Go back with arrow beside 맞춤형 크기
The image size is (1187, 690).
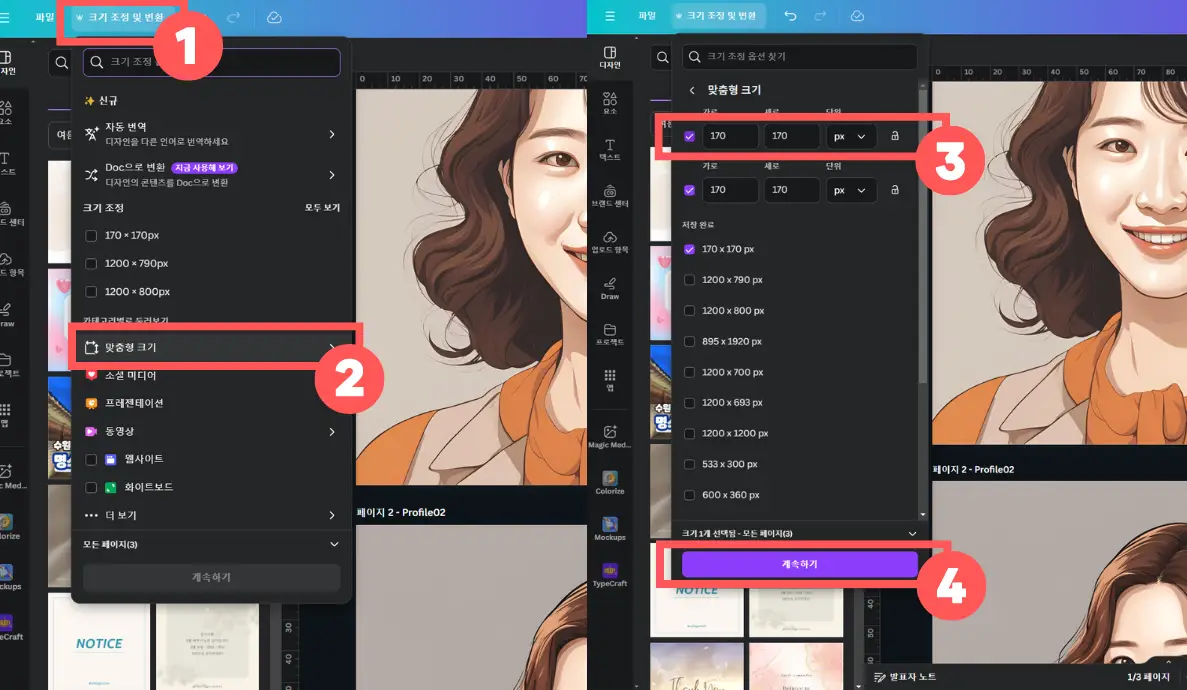point(691,90)
